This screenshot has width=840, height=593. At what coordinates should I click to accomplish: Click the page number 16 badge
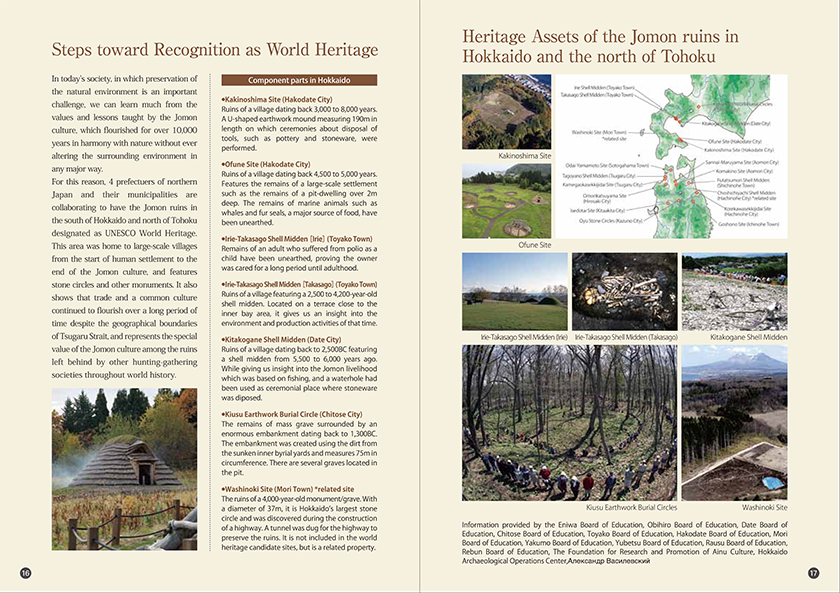point(25,573)
